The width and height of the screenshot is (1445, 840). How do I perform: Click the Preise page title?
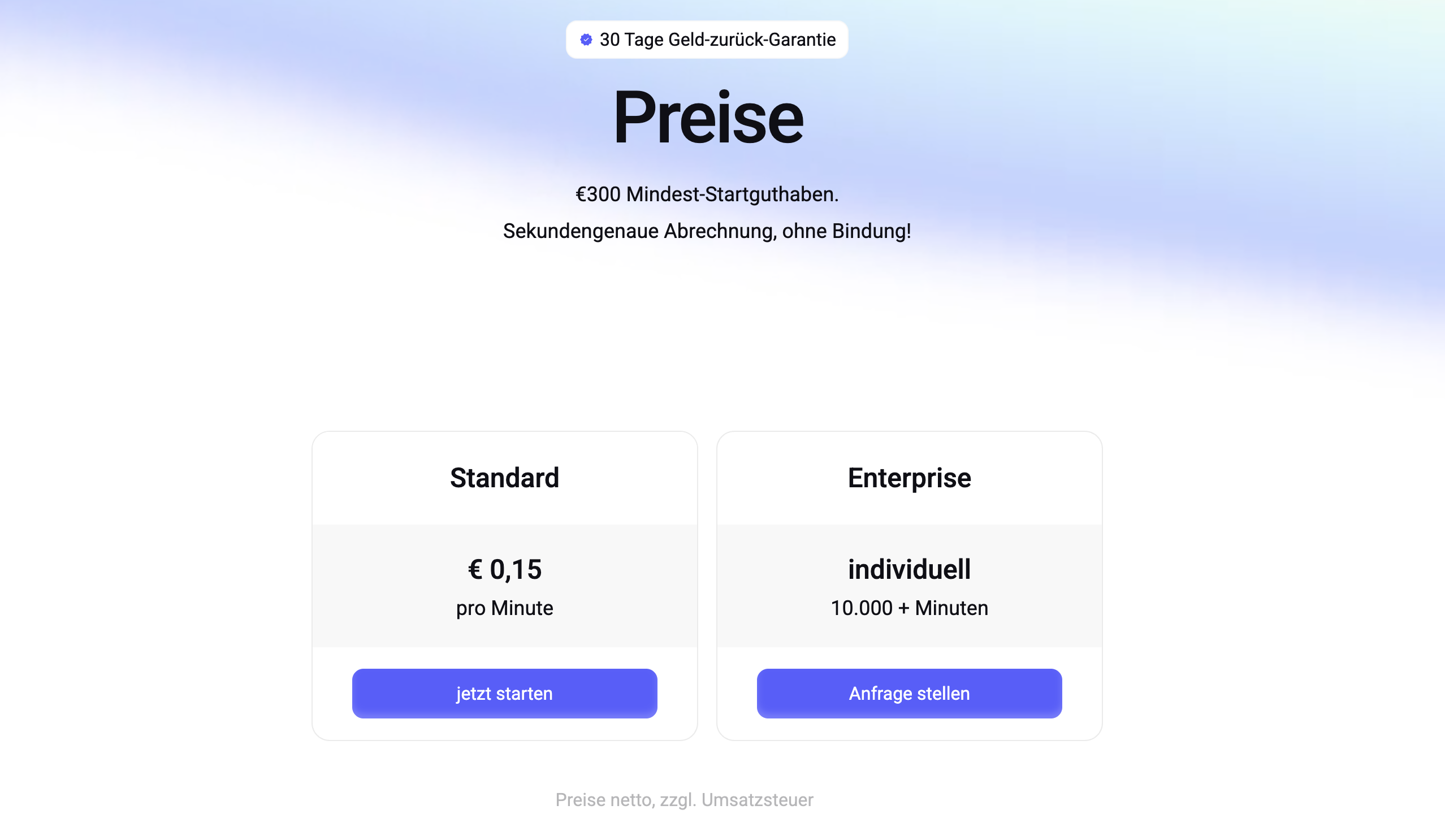pyautogui.click(x=708, y=118)
